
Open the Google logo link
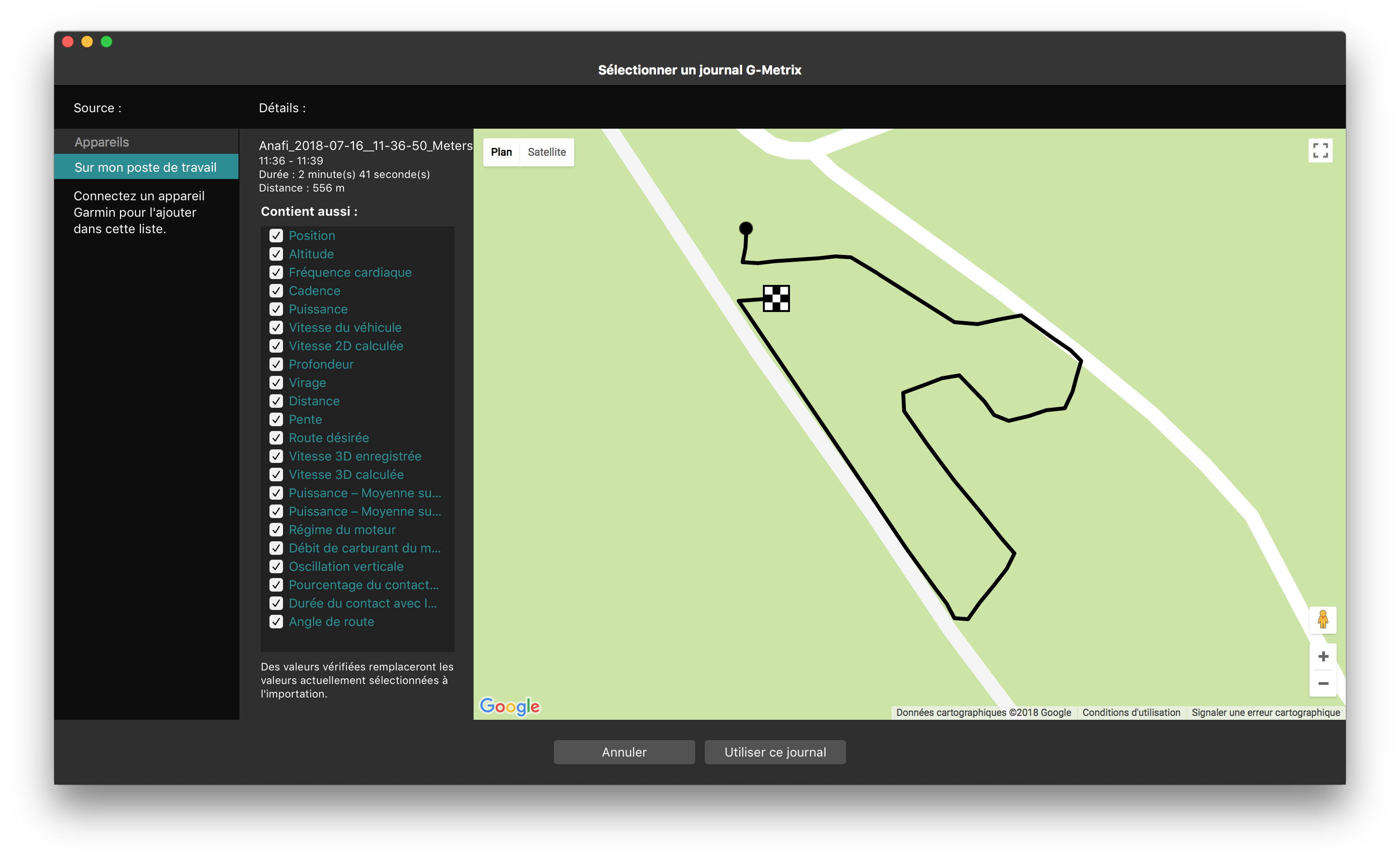[509, 706]
